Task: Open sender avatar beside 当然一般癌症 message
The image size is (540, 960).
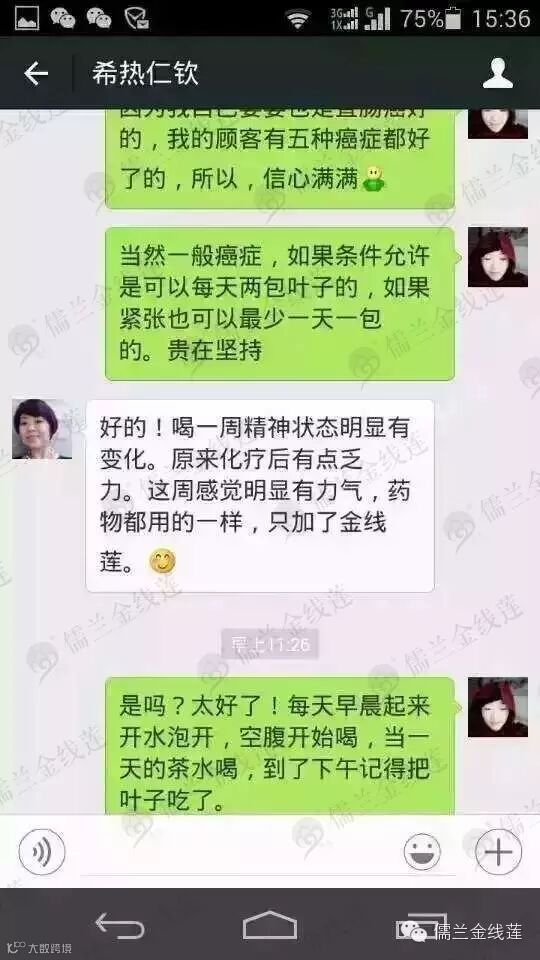Action: coord(498,257)
